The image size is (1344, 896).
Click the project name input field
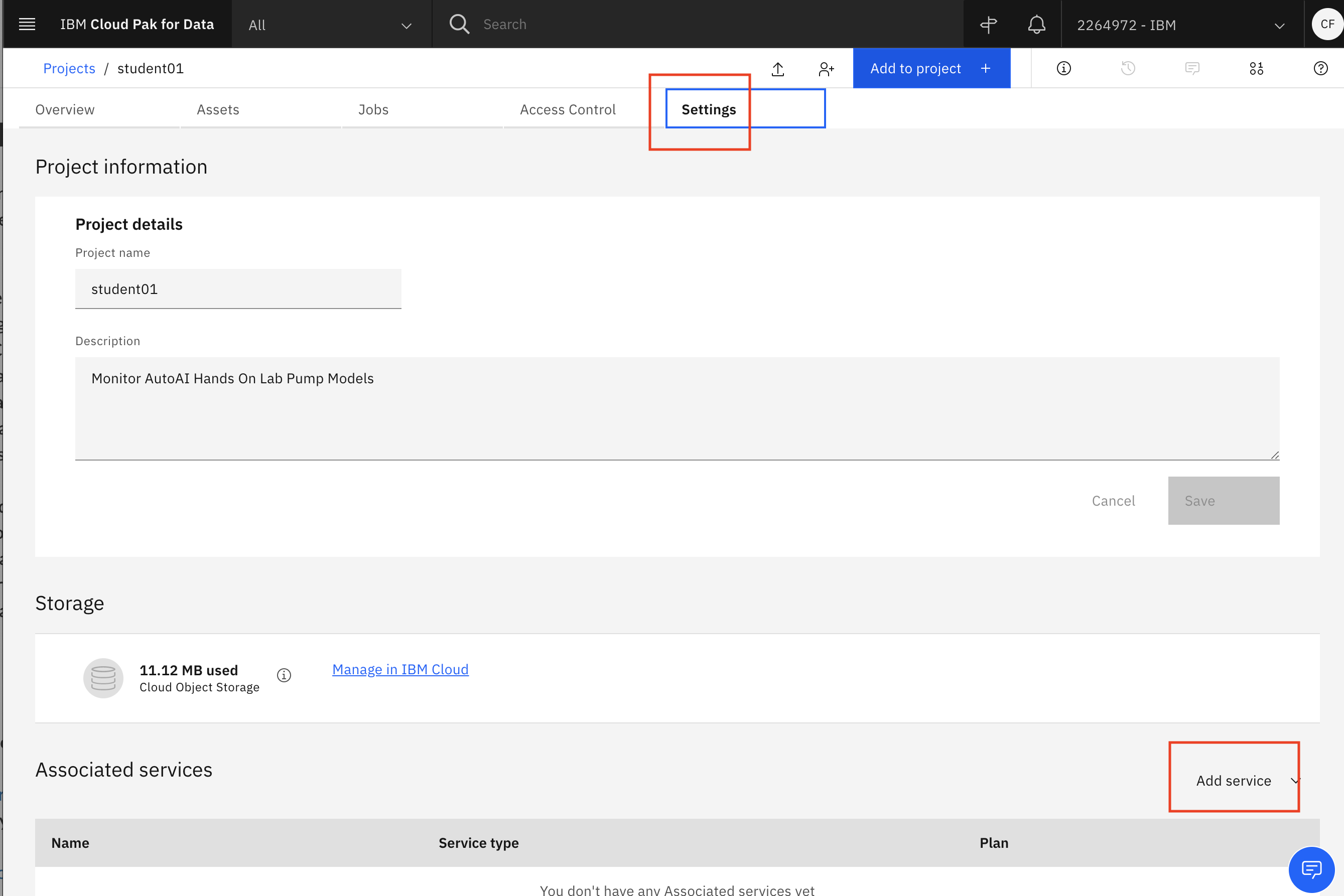(x=238, y=289)
